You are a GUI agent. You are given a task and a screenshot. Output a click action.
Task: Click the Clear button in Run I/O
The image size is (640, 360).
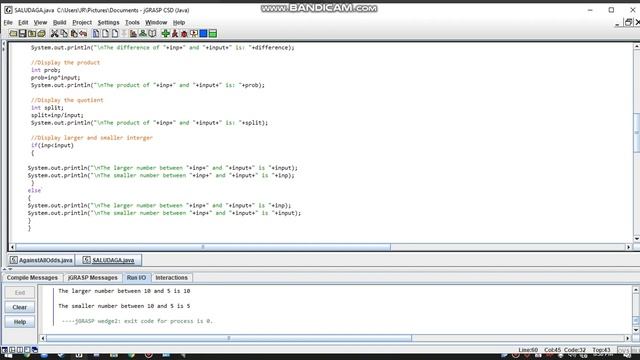click(20, 307)
